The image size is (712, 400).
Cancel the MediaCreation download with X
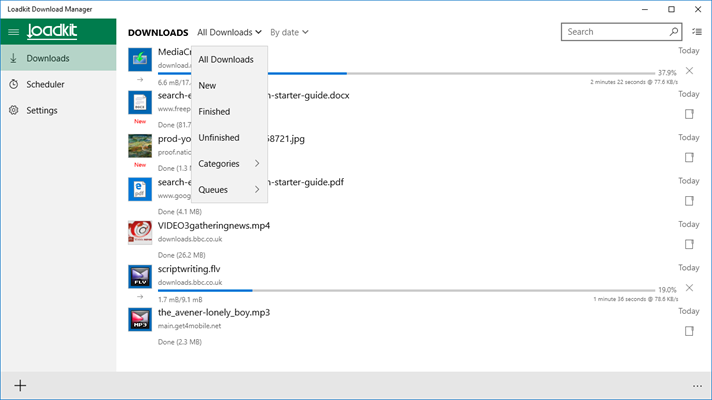(689, 71)
